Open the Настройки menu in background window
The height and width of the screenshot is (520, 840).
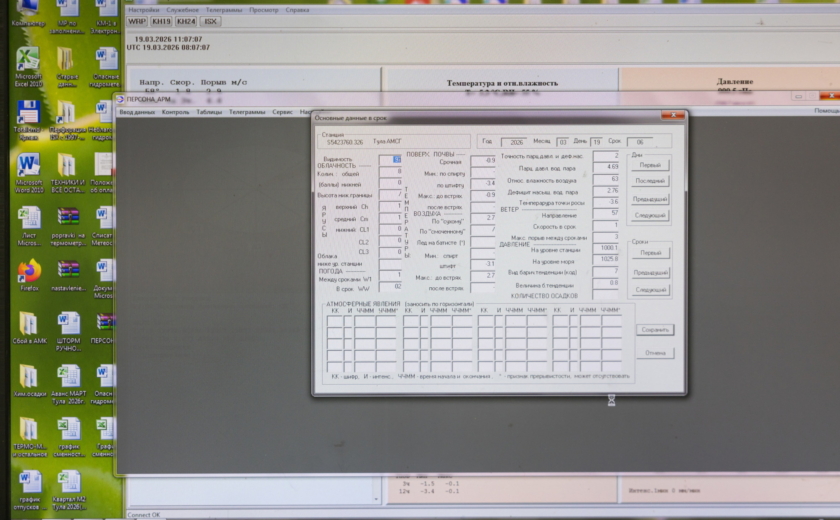click(144, 9)
